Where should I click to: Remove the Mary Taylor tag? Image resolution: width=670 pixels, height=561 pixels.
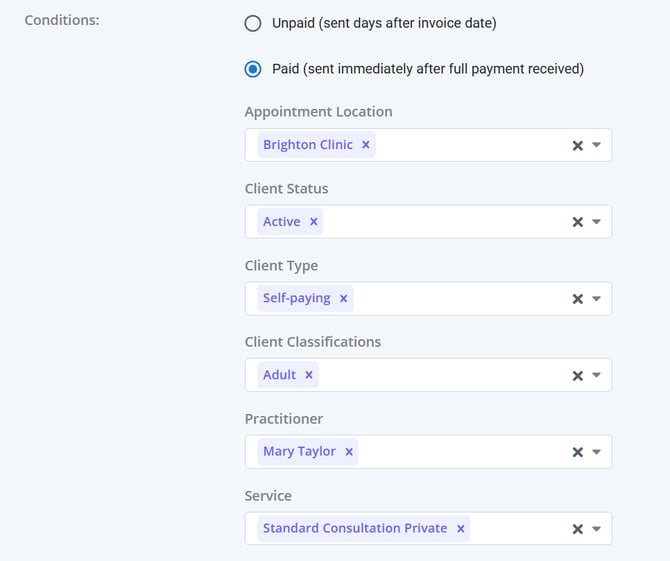[x=349, y=452]
